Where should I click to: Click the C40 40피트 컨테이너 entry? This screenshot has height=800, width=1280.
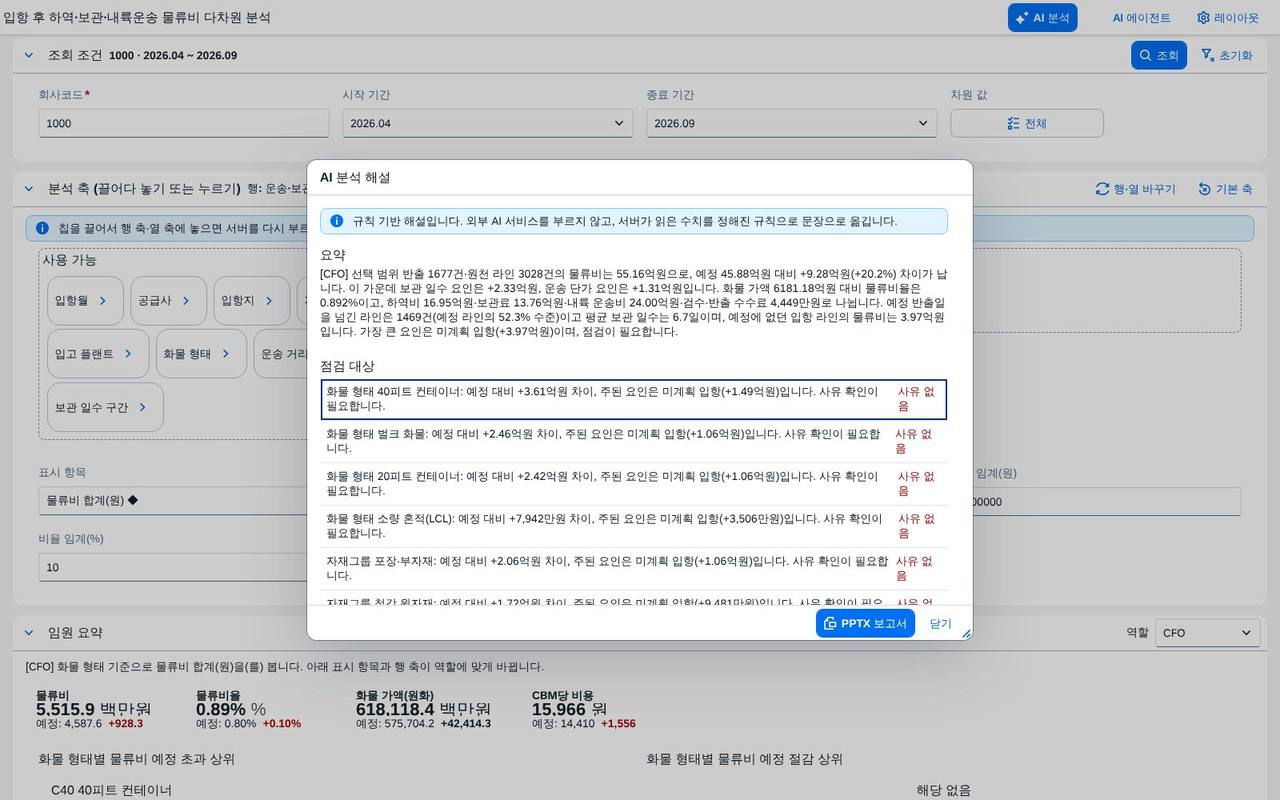click(112, 790)
